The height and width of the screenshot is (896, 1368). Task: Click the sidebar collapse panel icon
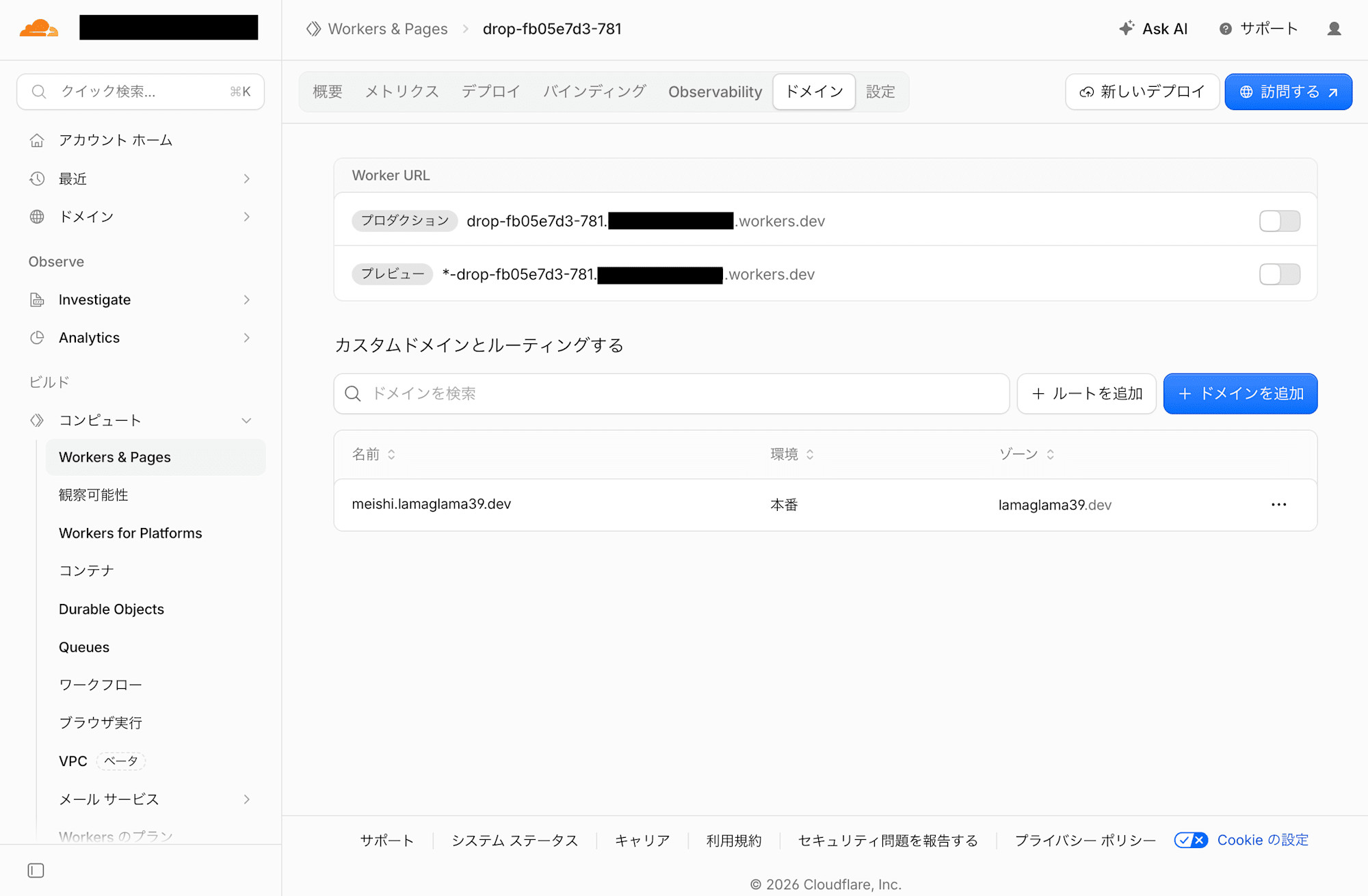(36, 870)
